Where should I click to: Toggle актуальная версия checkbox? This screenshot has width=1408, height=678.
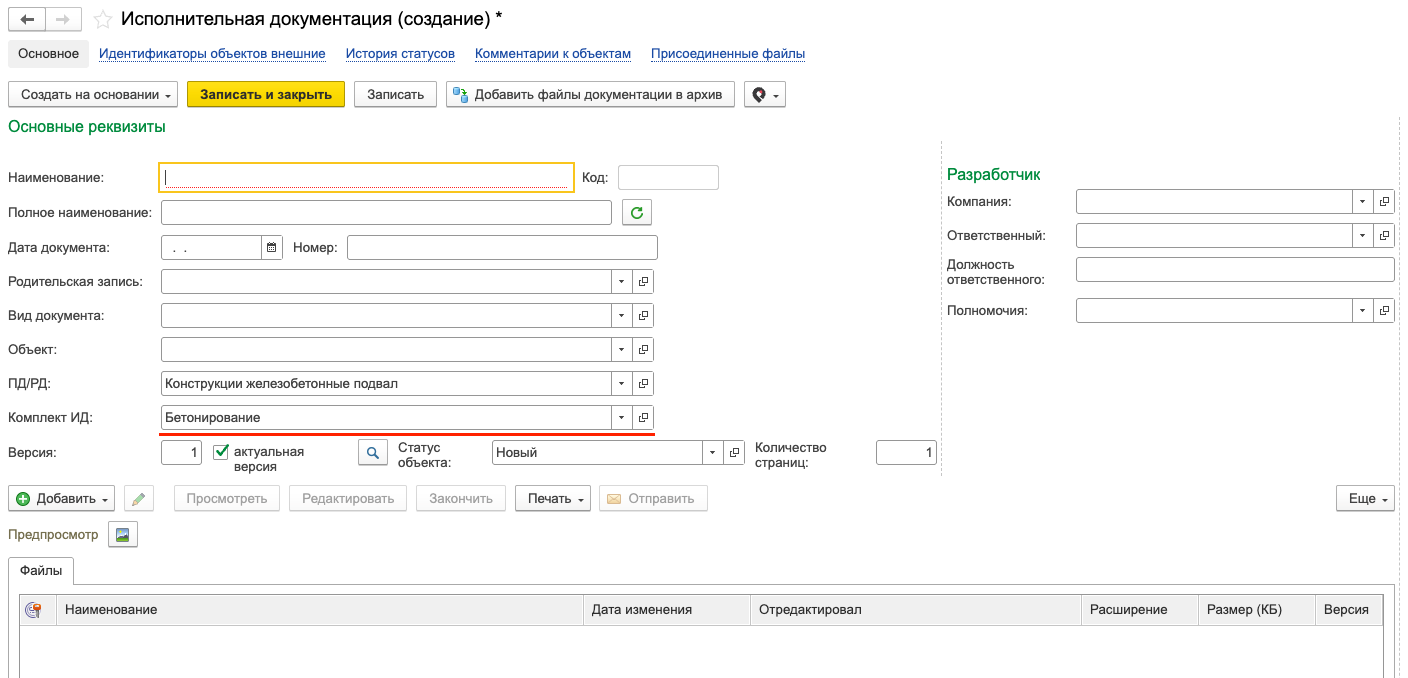point(222,452)
